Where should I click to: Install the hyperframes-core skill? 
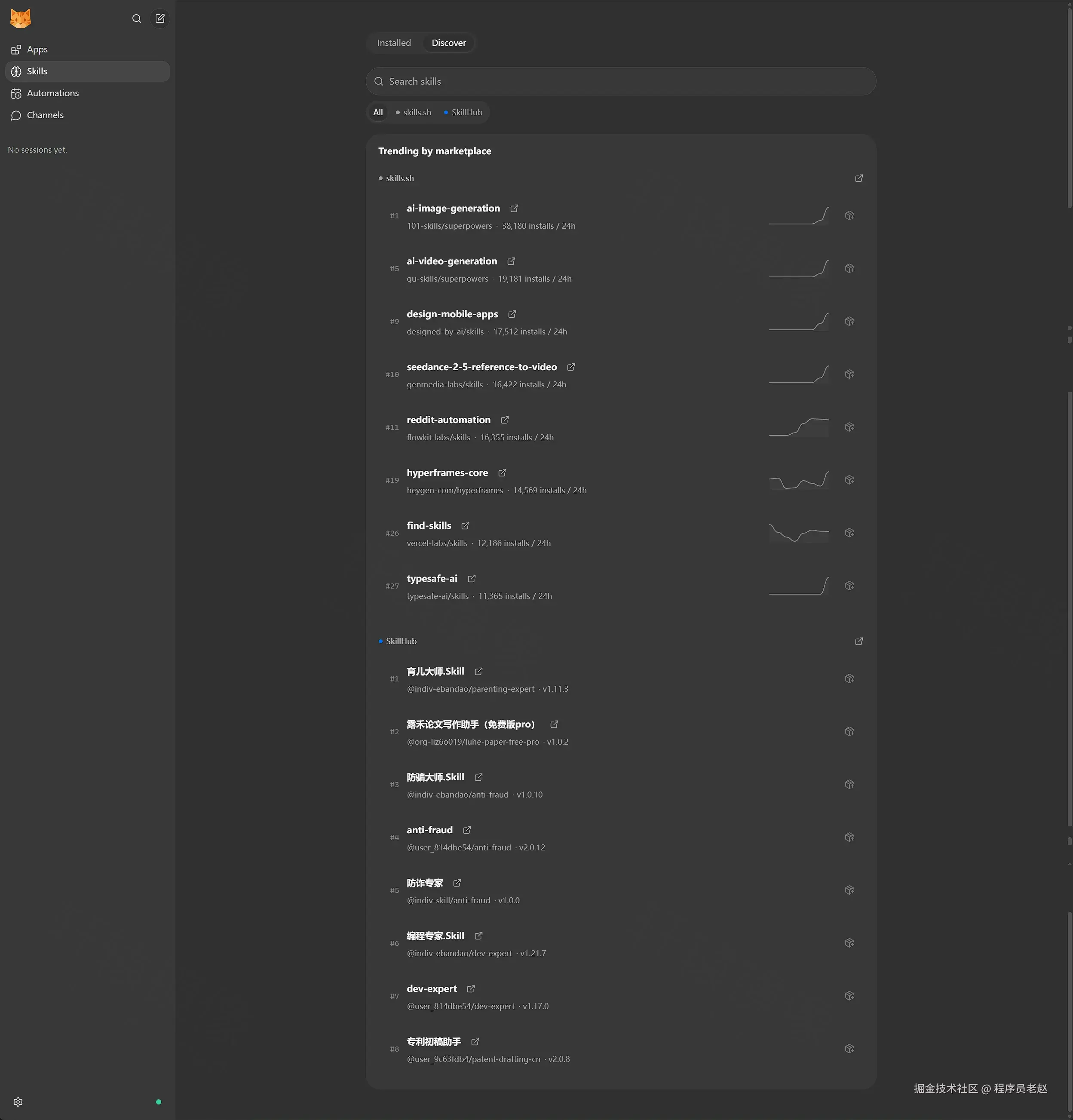pyautogui.click(x=849, y=480)
